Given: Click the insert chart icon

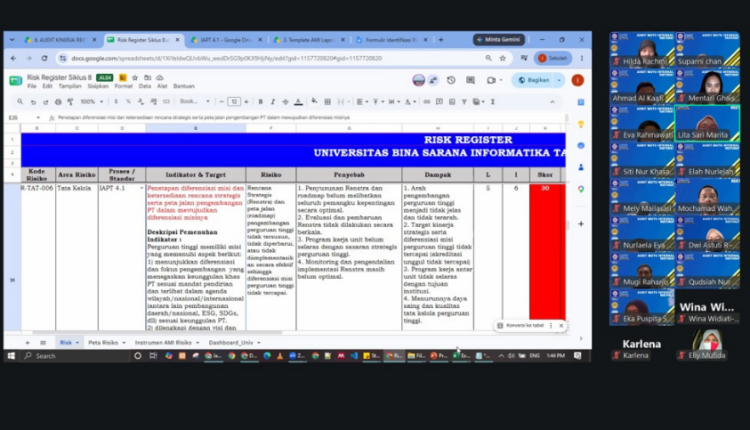Looking at the screenshot, I should point(452,102).
